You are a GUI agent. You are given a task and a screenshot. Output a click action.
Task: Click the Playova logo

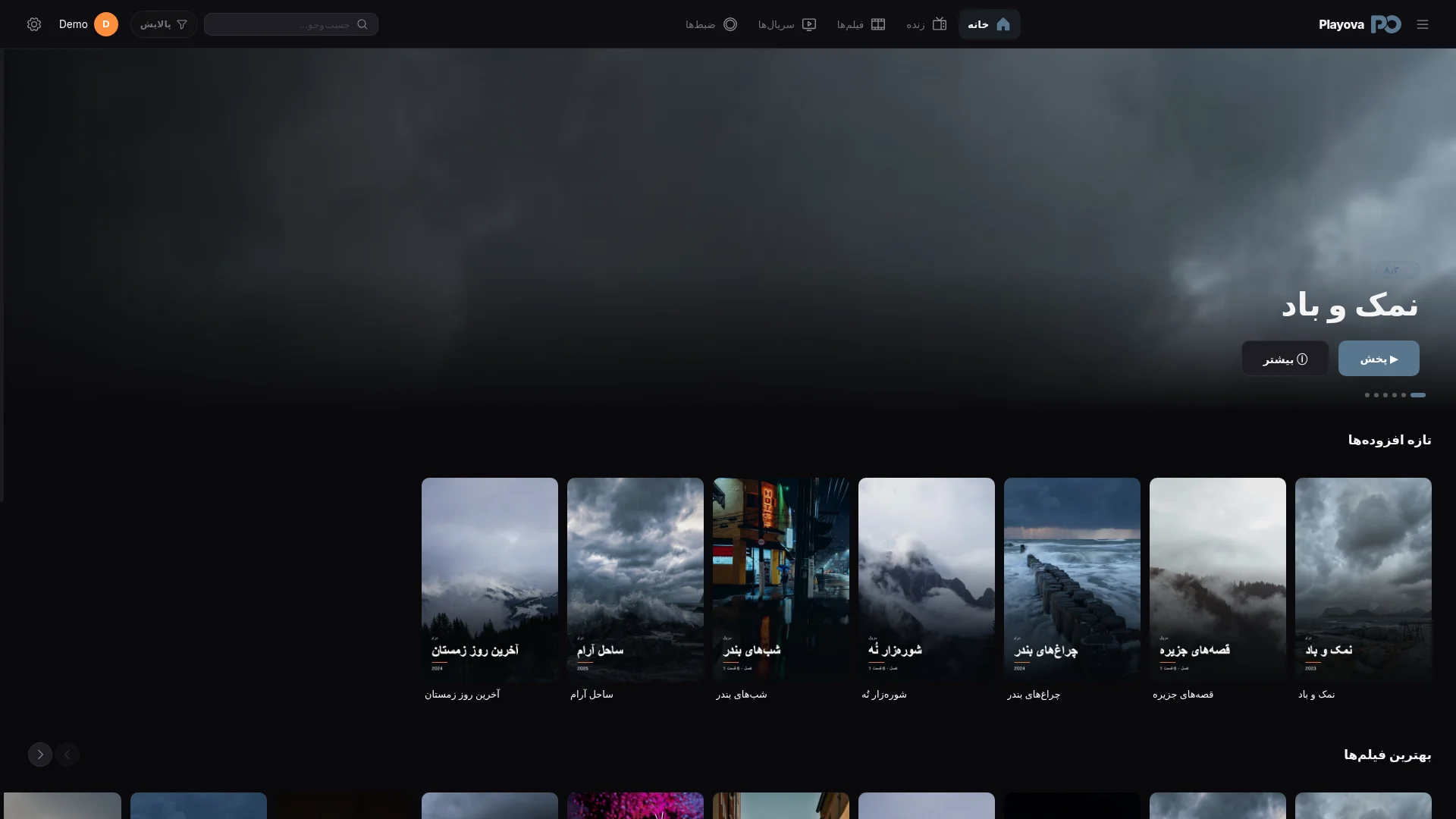pyautogui.click(x=1360, y=24)
